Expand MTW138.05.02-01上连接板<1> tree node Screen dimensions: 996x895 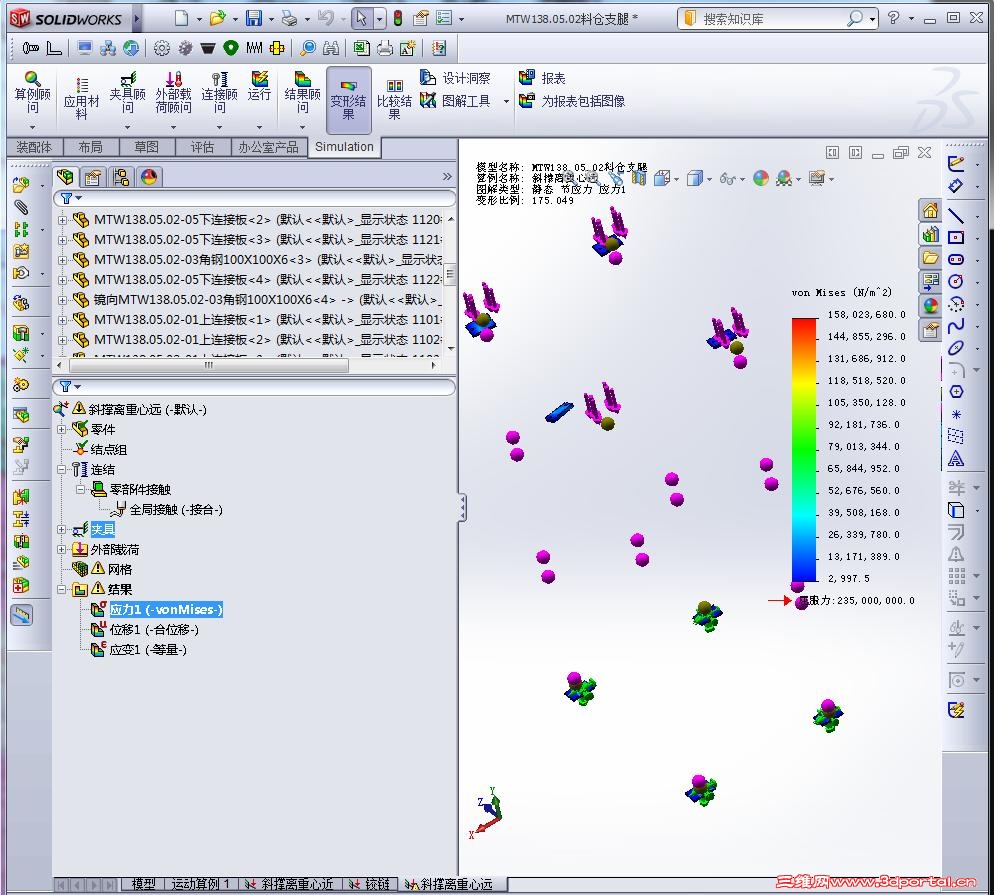pyautogui.click(x=62, y=320)
